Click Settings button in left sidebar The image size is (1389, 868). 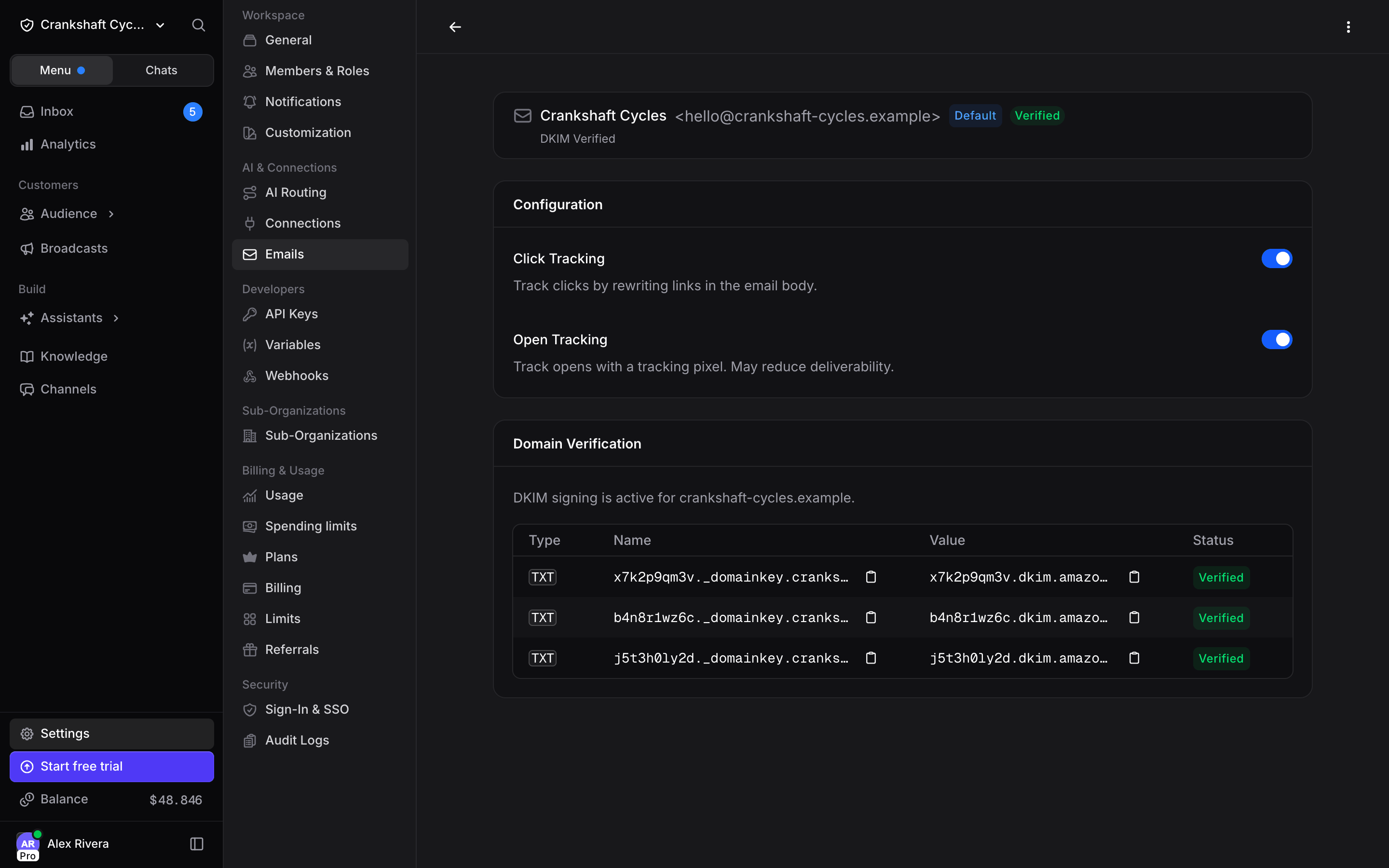coord(112,733)
